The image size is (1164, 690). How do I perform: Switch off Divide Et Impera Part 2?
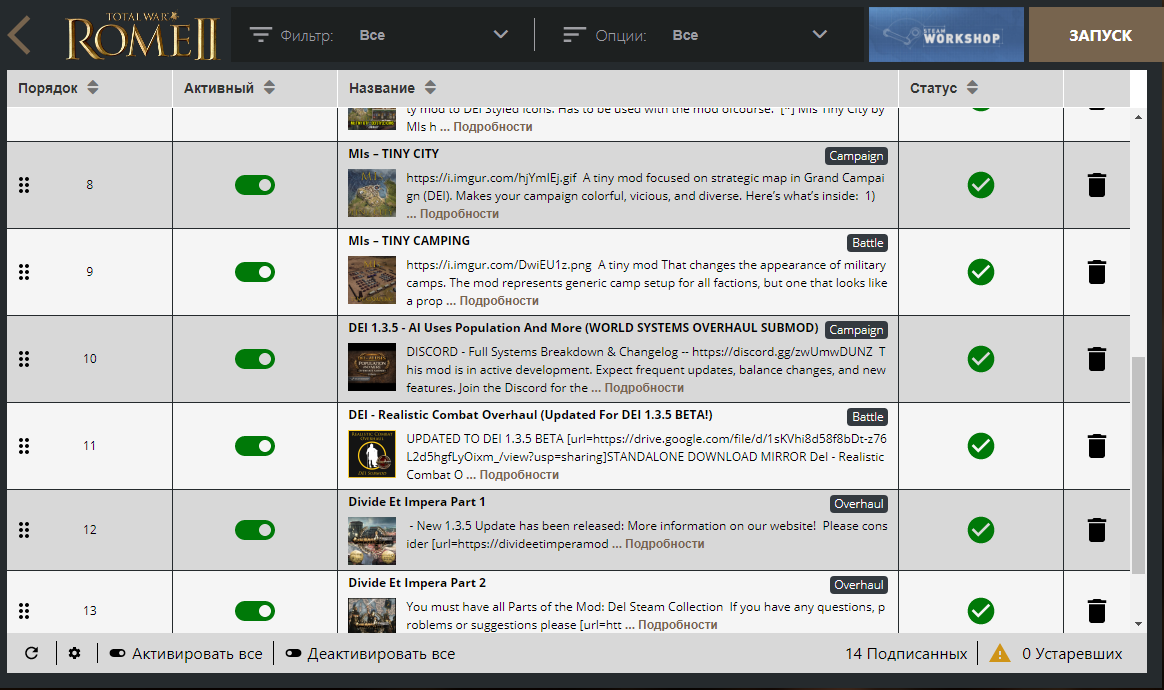click(x=255, y=611)
